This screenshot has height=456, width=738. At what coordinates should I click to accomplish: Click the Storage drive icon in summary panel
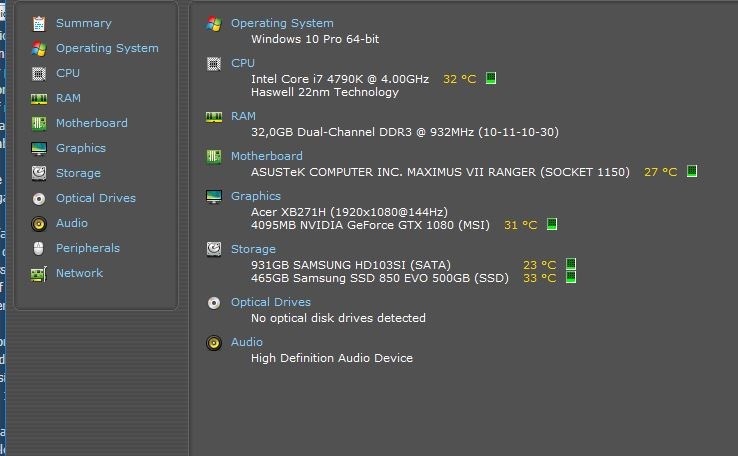click(214, 249)
